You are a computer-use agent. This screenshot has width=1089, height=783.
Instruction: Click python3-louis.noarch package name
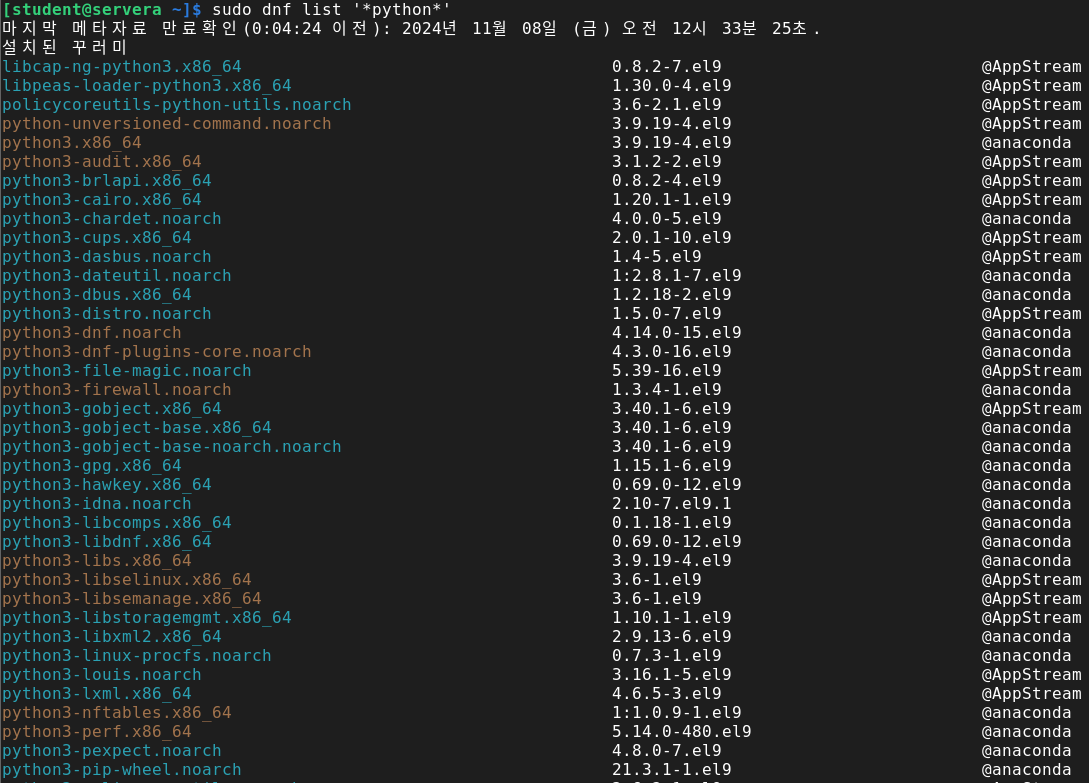101,675
